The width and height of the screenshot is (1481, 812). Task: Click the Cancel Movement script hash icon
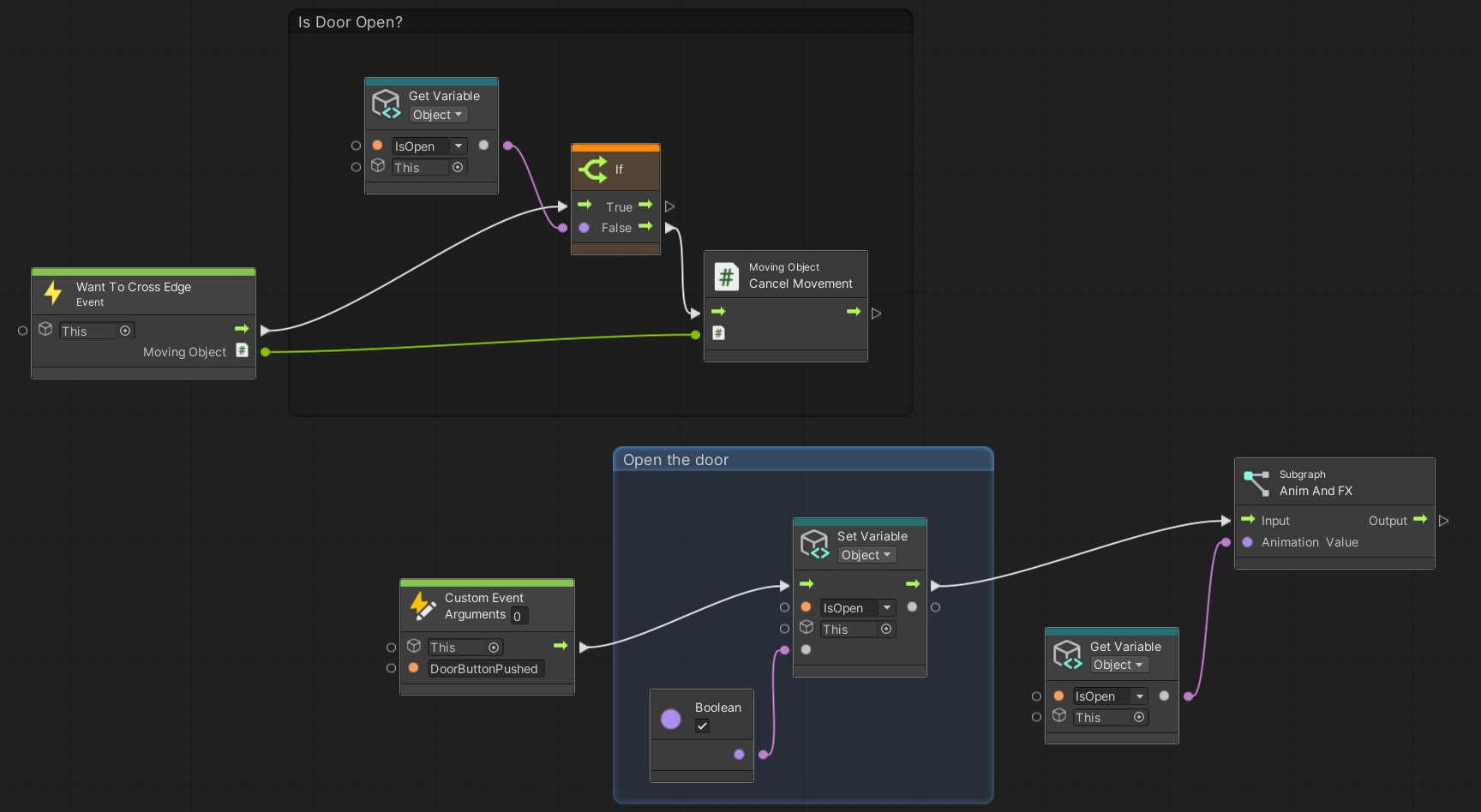[x=726, y=277]
